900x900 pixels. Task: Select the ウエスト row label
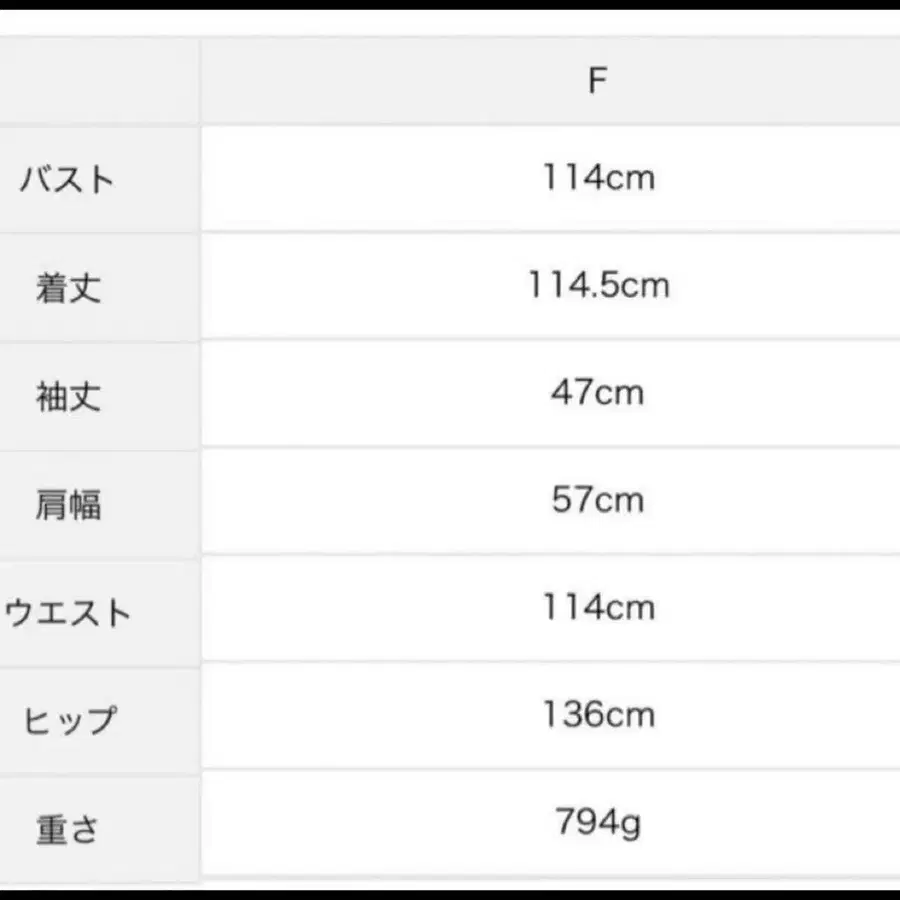coord(68,612)
